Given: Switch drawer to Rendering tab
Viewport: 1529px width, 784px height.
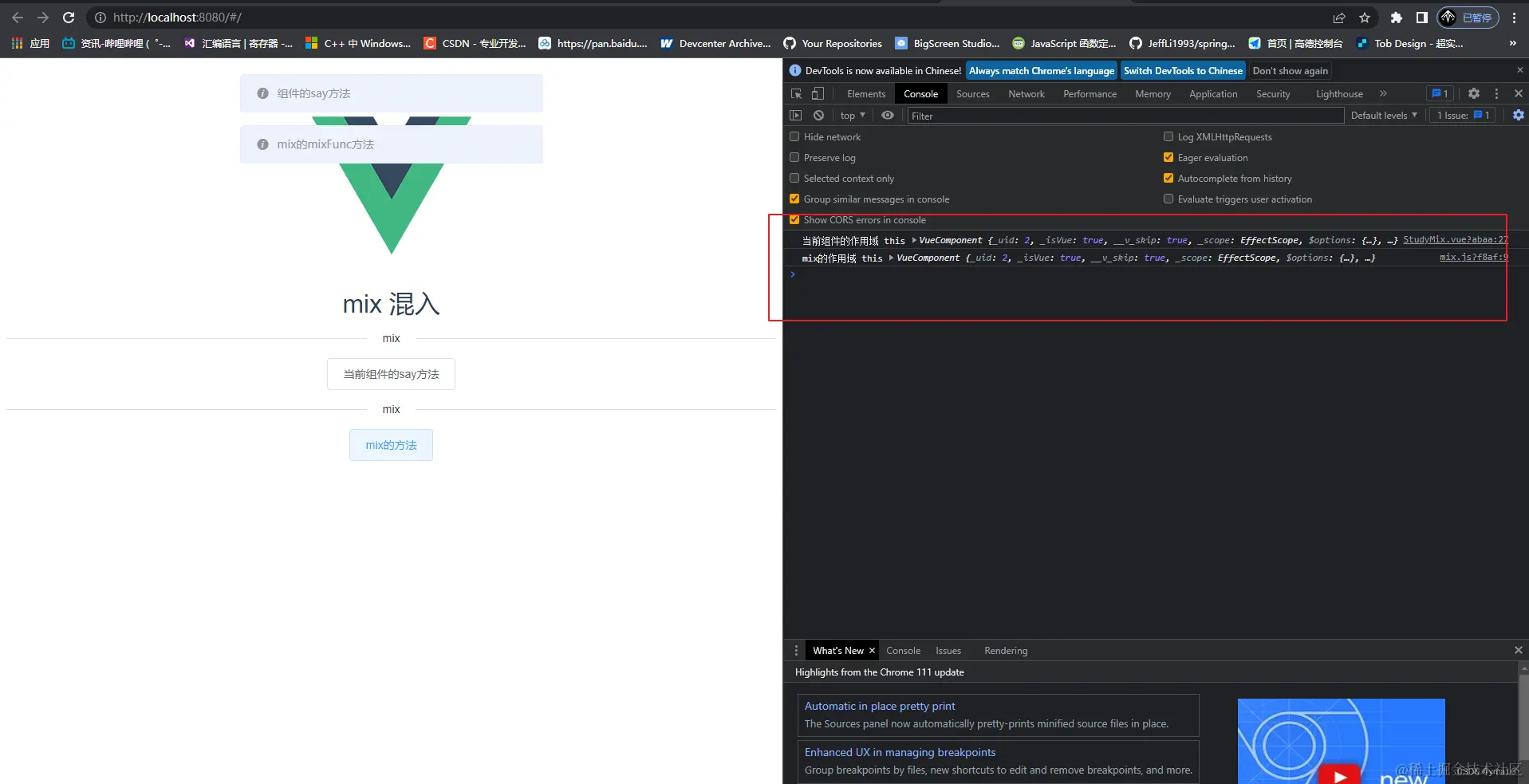Looking at the screenshot, I should (x=1006, y=651).
